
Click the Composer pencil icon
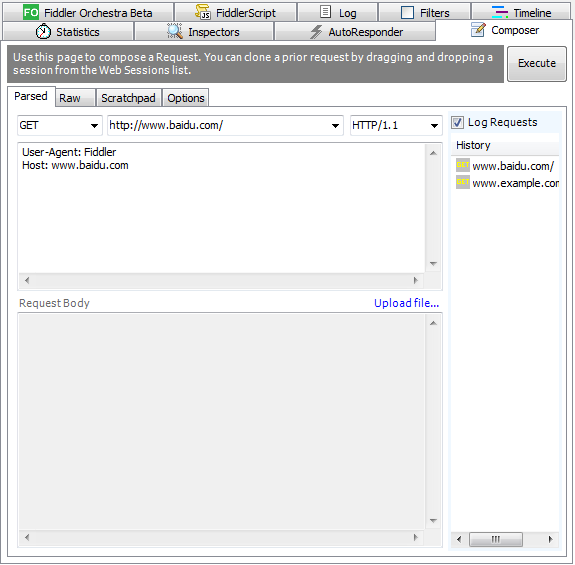pos(478,29)
